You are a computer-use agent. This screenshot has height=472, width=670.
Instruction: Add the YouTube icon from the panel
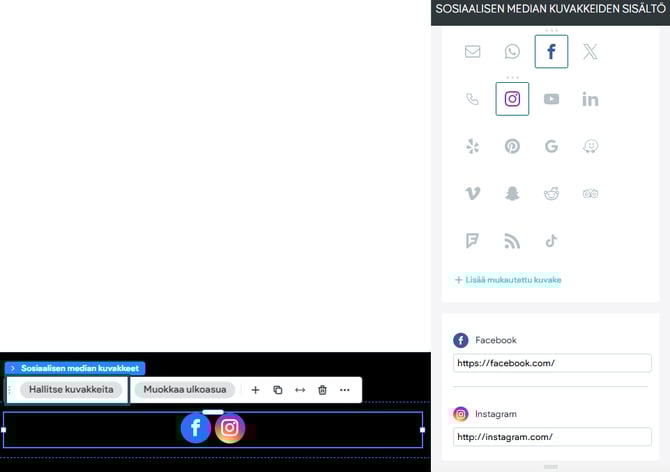551,99
